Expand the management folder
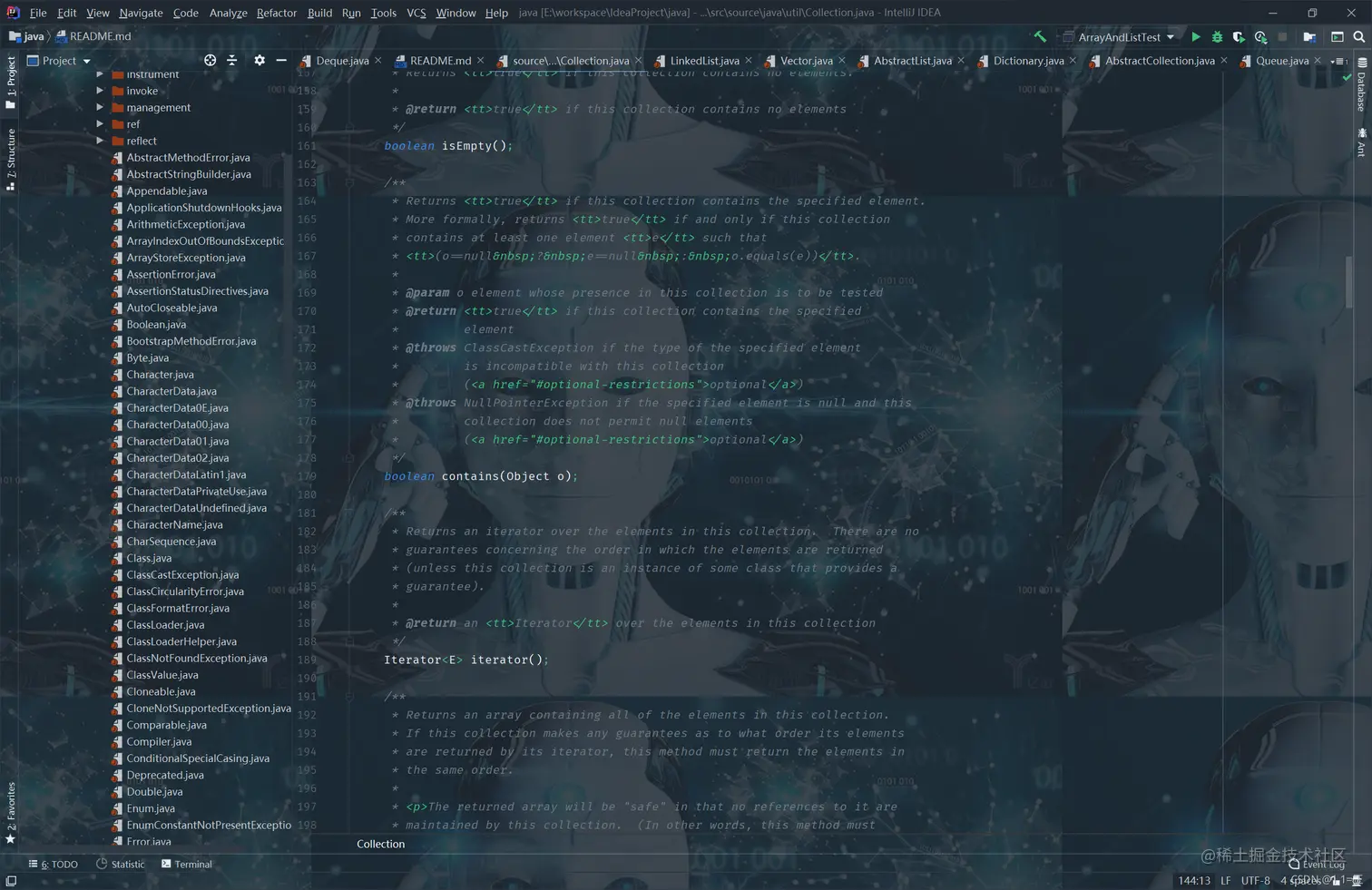 [x=100, y=107]
